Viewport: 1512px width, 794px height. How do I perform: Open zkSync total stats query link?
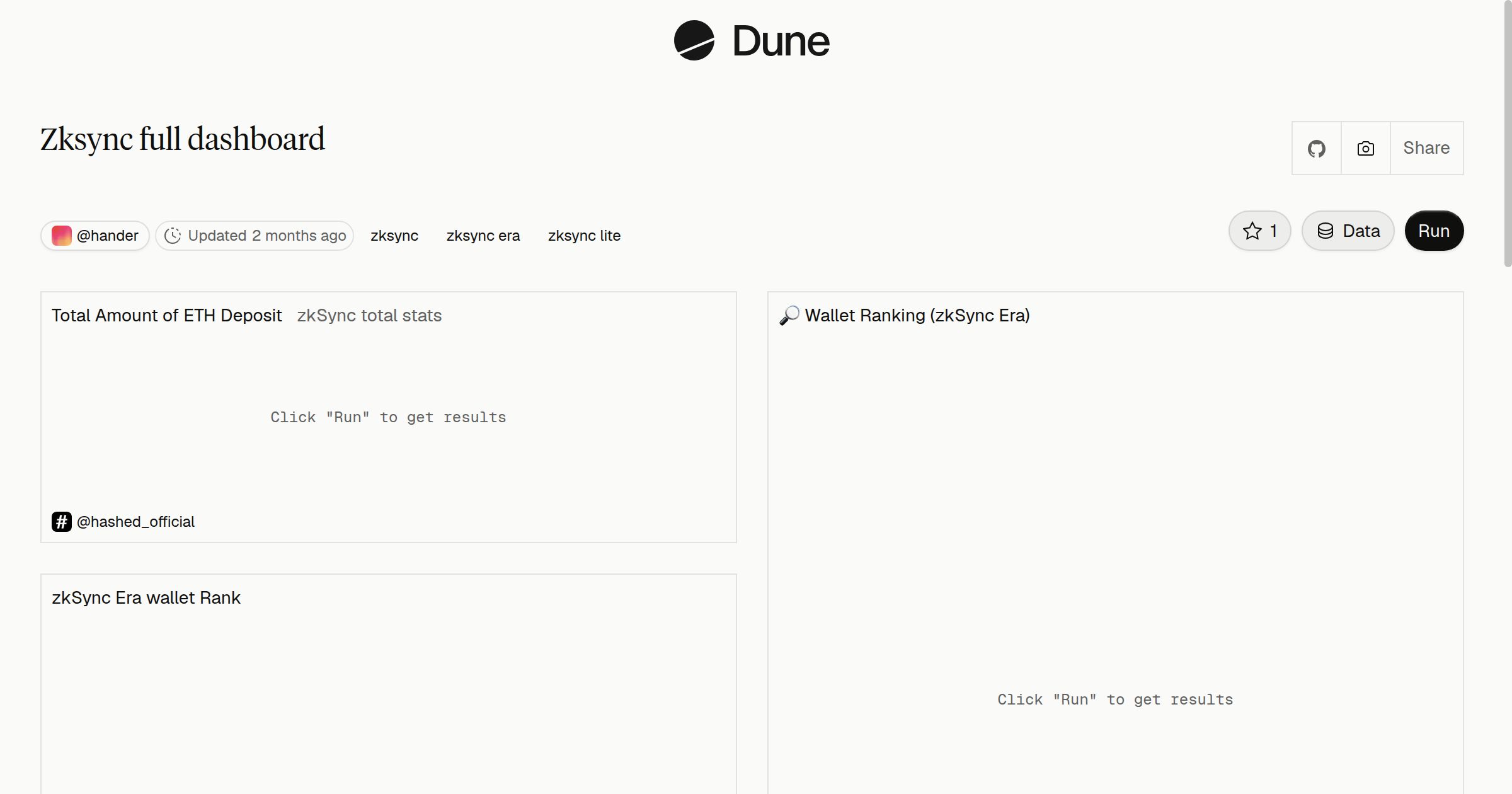369,315
